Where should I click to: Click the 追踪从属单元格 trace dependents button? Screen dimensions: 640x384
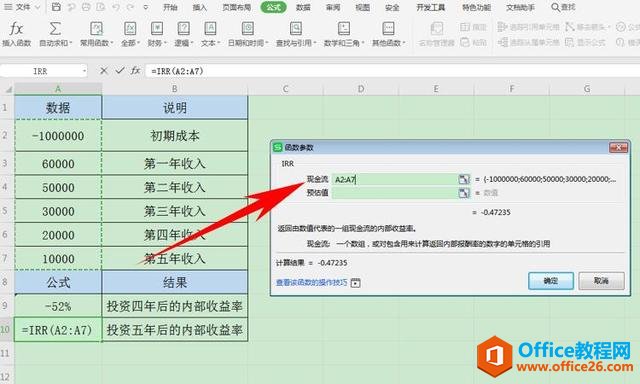[x=529, y=42]
